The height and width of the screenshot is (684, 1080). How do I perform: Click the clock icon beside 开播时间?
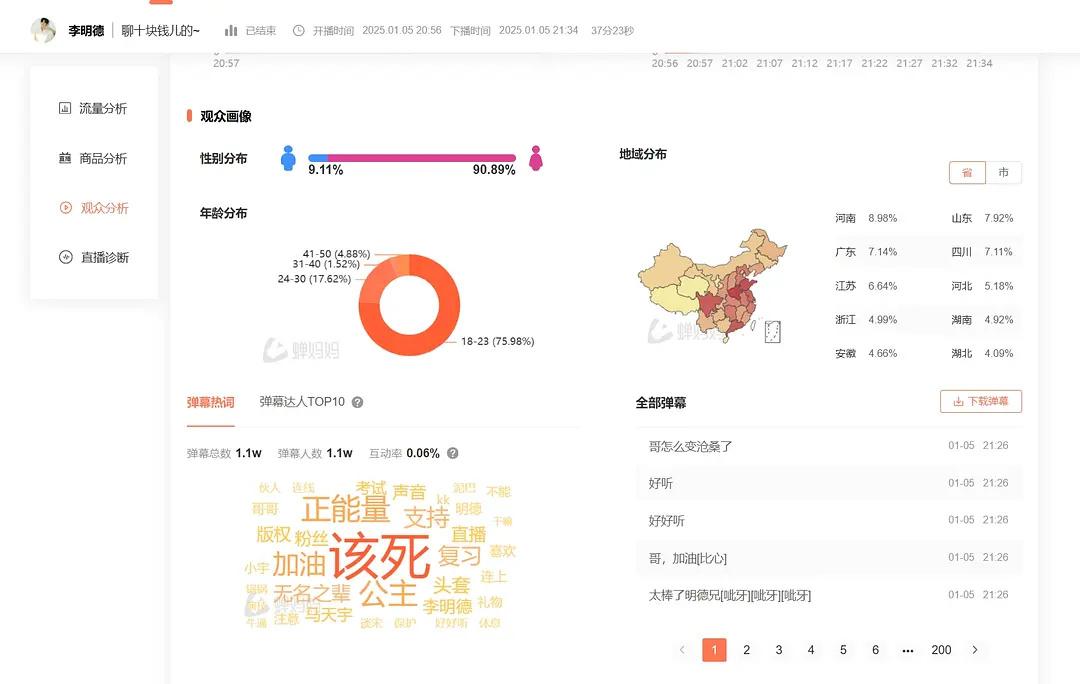point(298,30)
